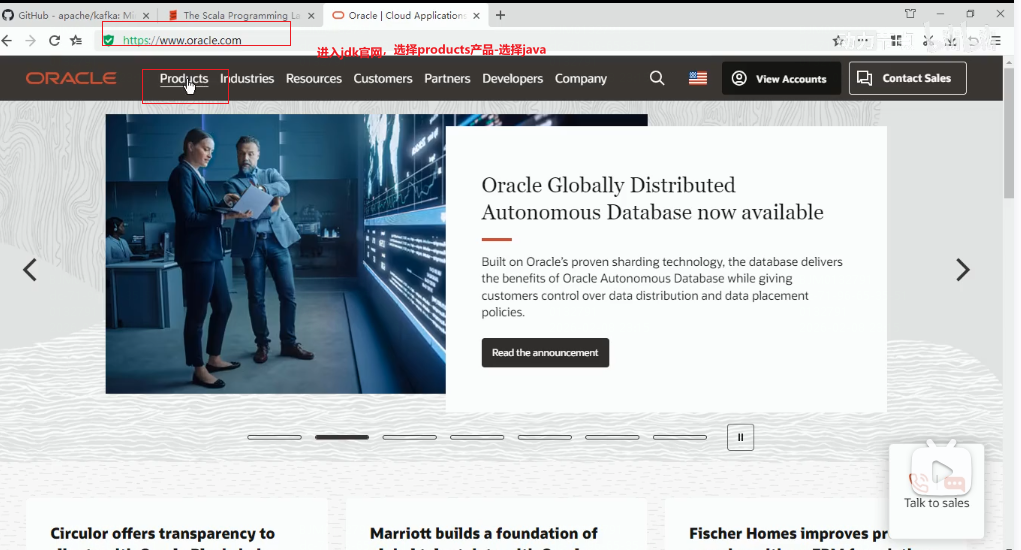Open the Partners menu

pos(447,79)
